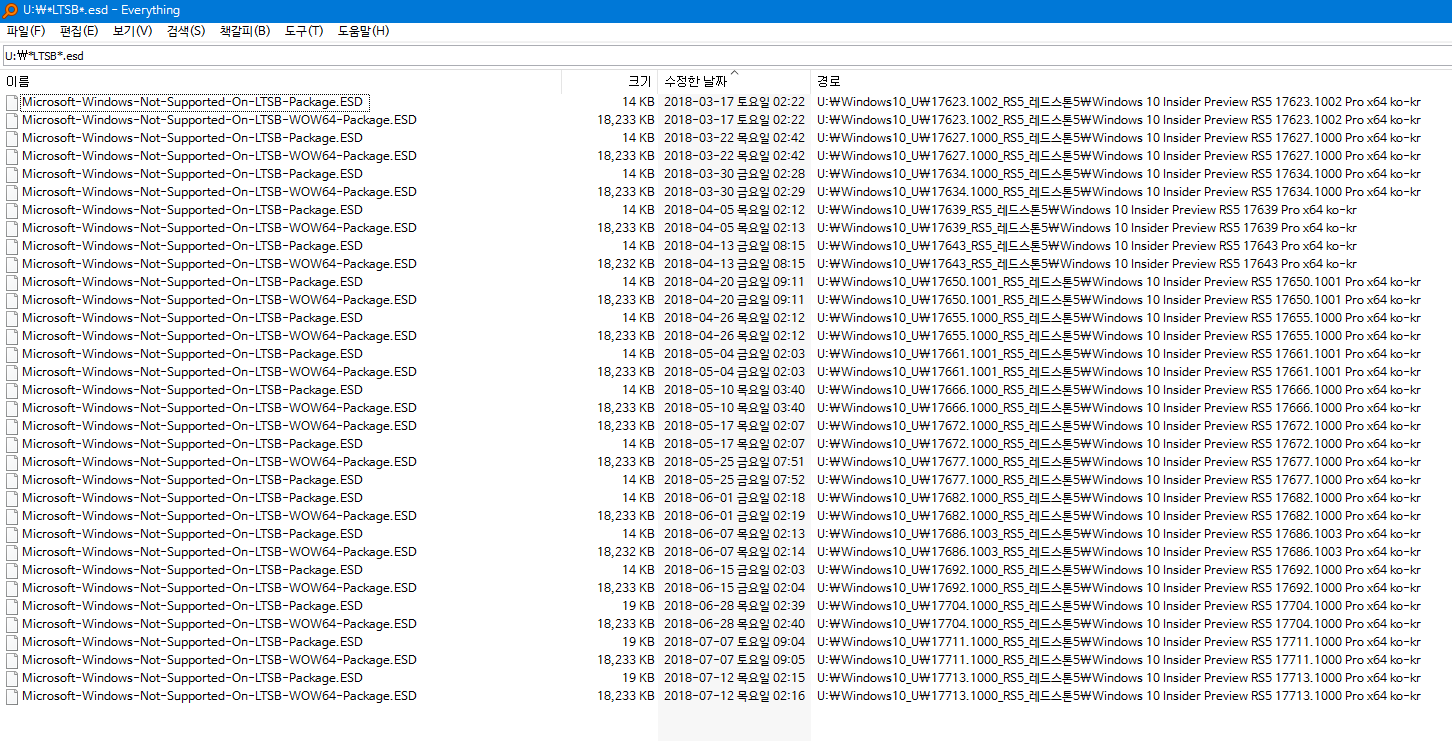
Task: Select file icon of WOW64 ESD dated 2018-04-20
Action: [x=12, y=300]
